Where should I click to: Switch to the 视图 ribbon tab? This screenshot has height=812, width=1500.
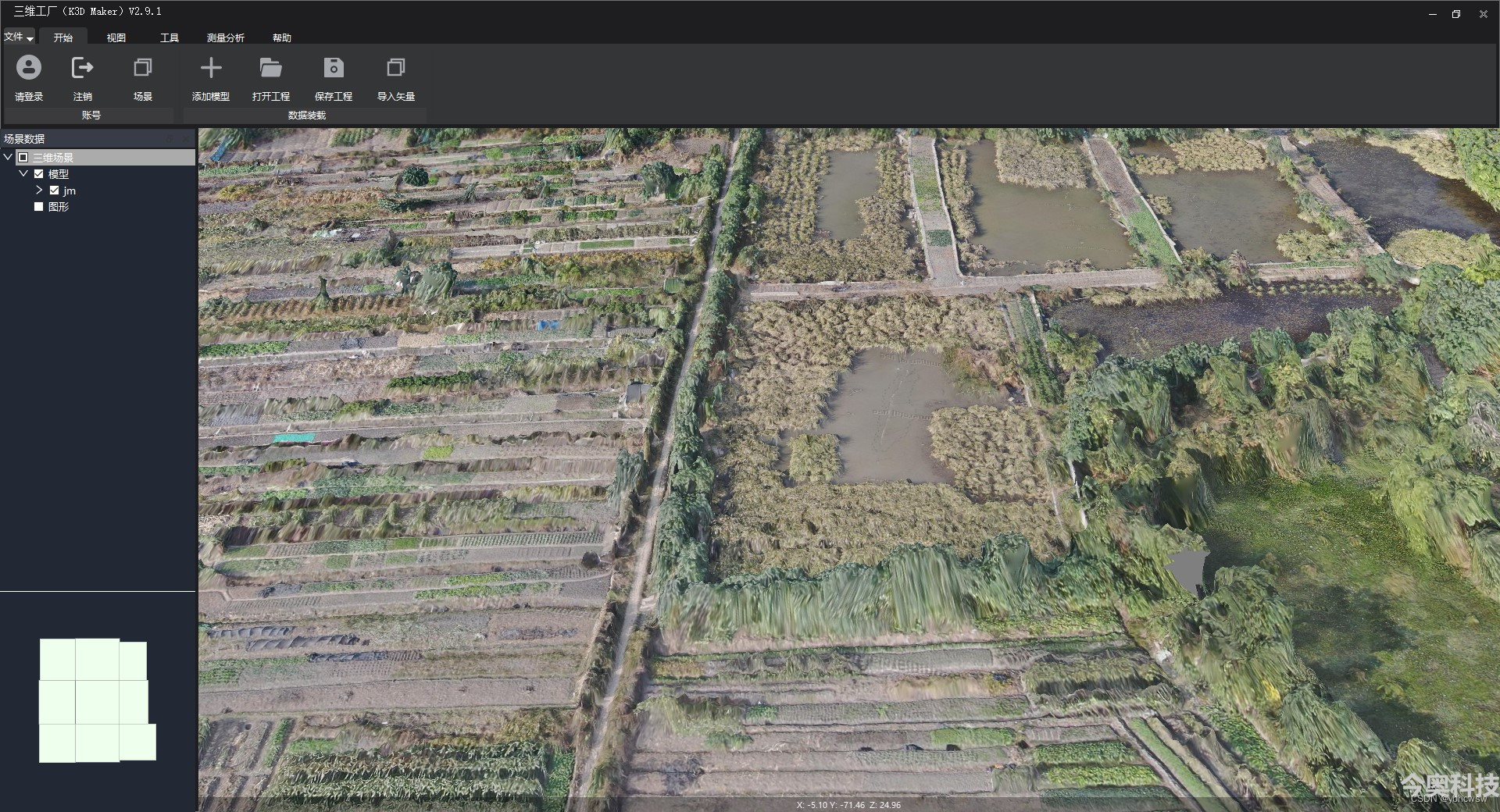[116, 37]
